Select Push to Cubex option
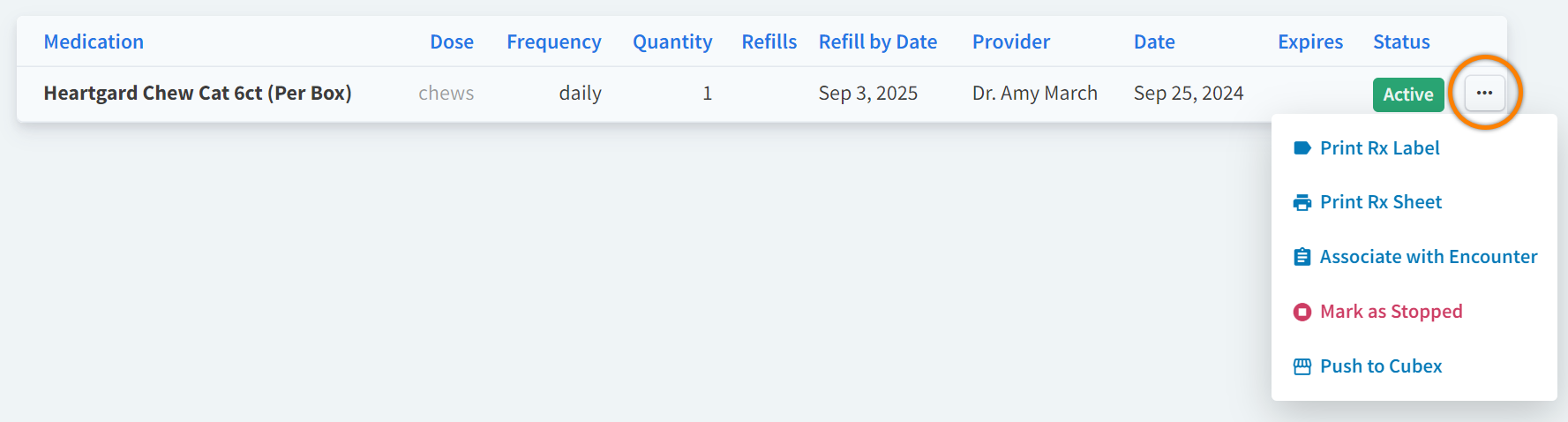 click(x=1380, y=366)
